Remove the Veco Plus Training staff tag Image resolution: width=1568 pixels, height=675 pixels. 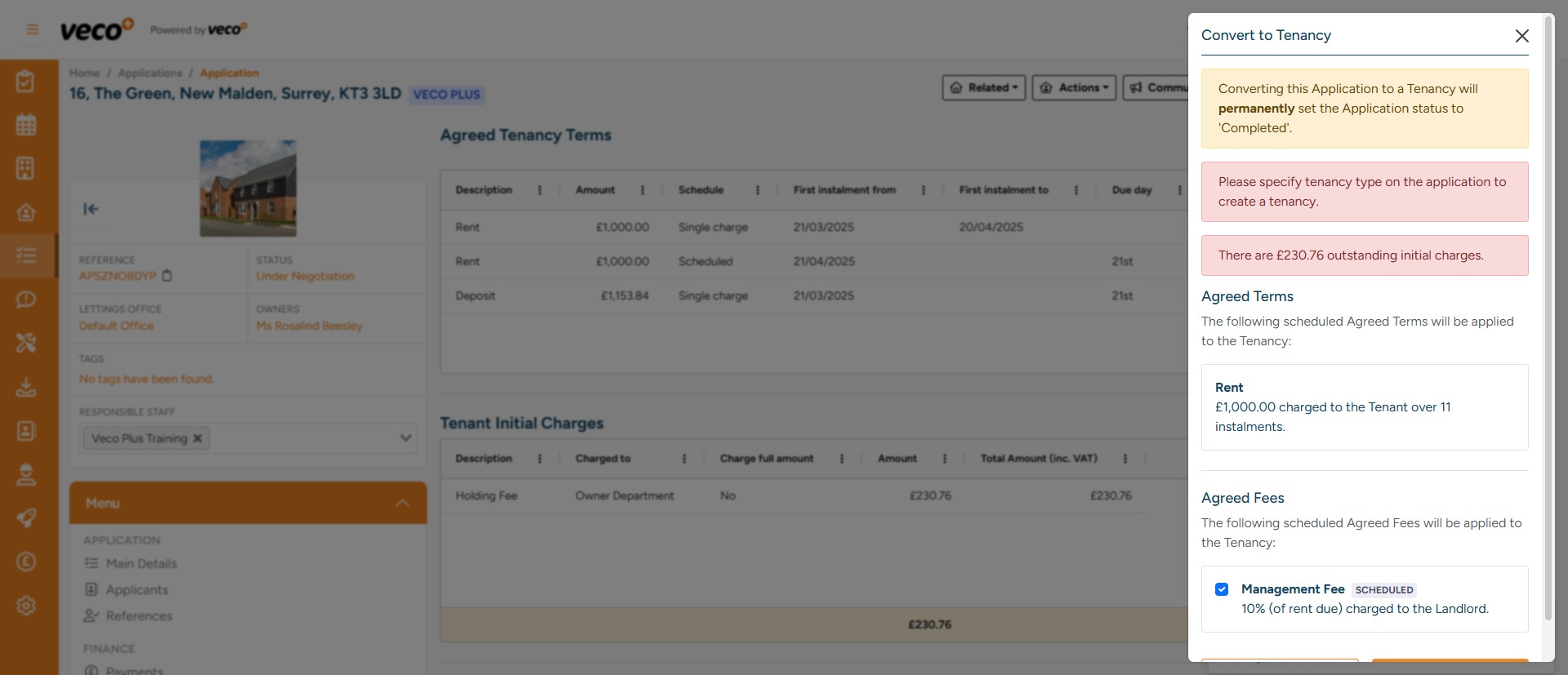198,438
